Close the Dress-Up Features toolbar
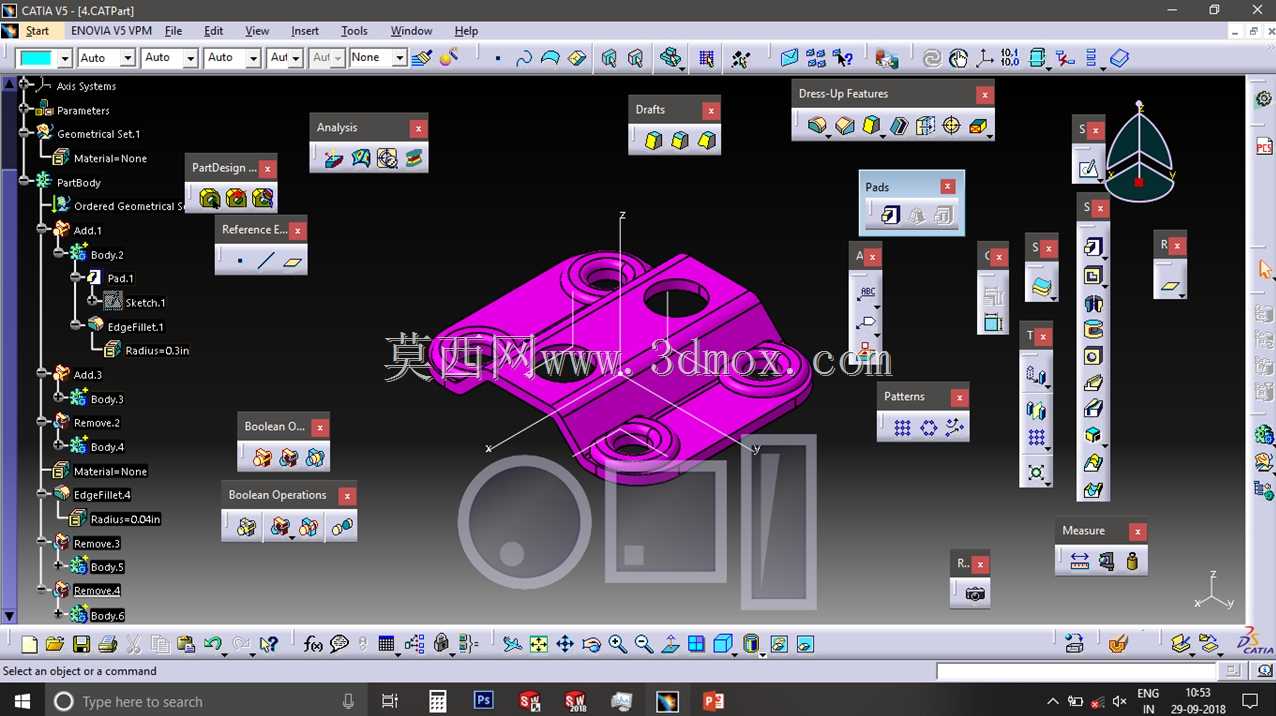 [x=985, y=95]
